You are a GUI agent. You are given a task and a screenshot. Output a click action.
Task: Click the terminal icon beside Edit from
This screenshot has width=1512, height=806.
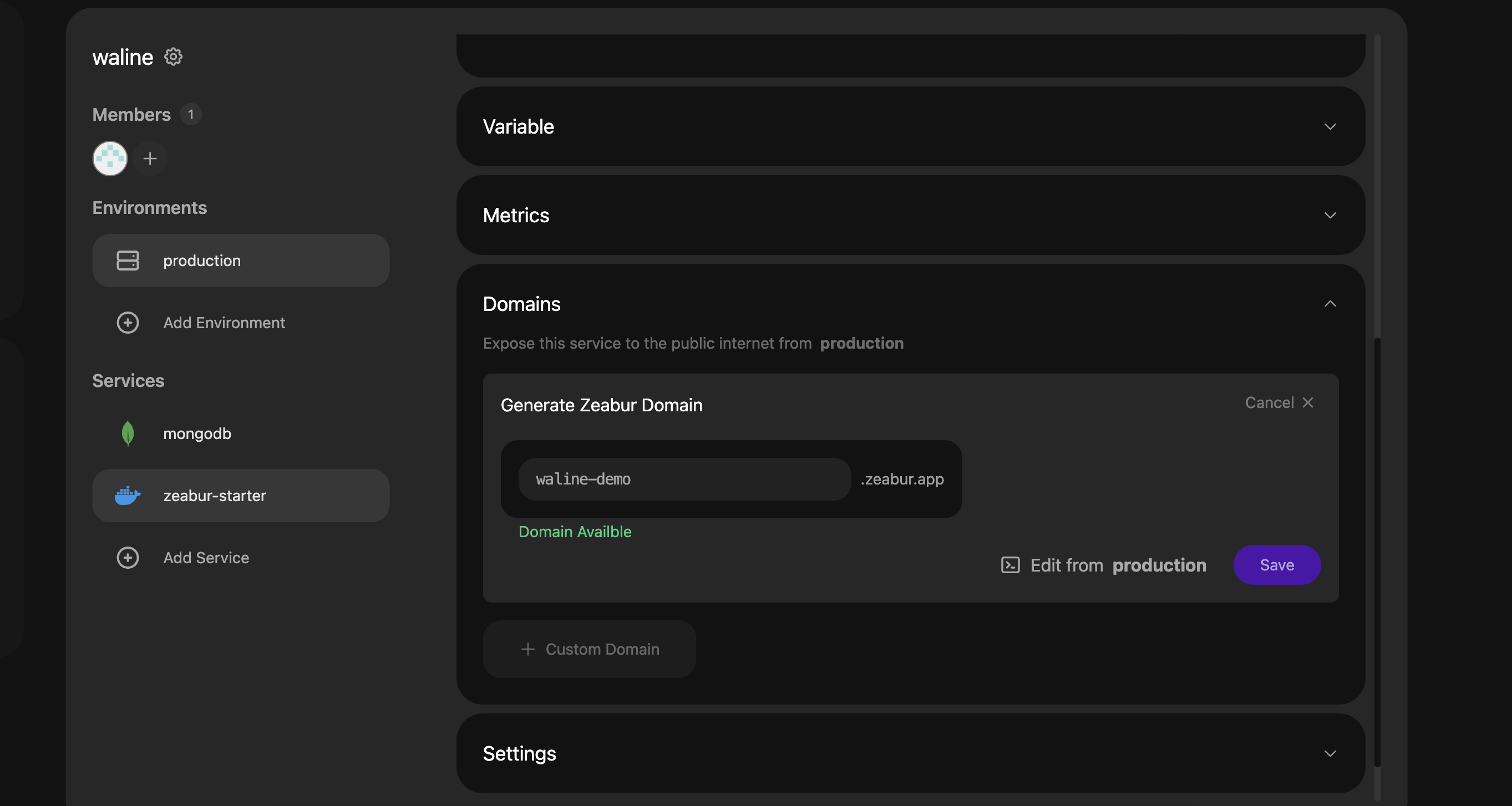pyautogui.click(x=1009, y=565)
